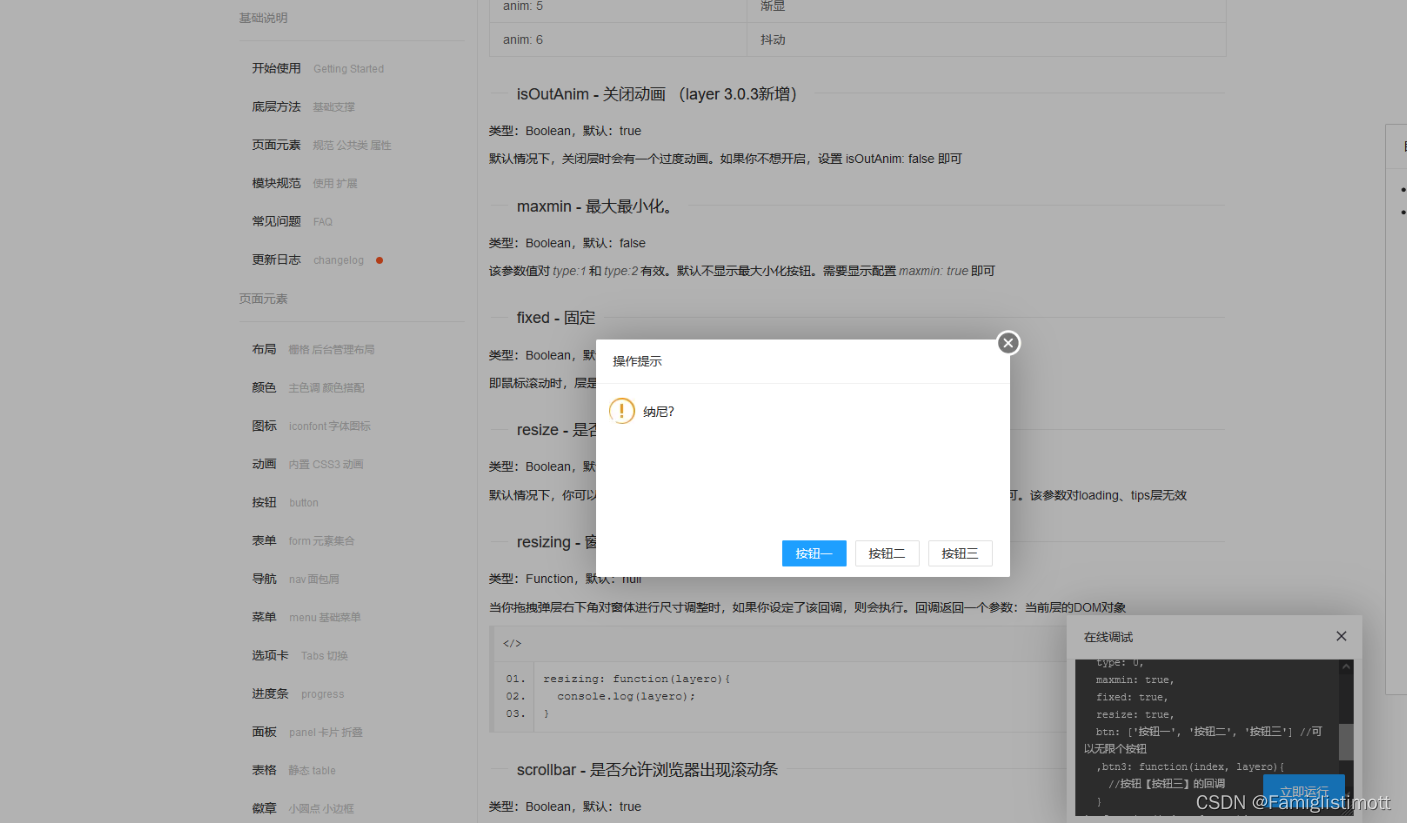Click 按钮三 in the dialog
Viewport: 1407px width, 823px height.
[x=959, y=552]
